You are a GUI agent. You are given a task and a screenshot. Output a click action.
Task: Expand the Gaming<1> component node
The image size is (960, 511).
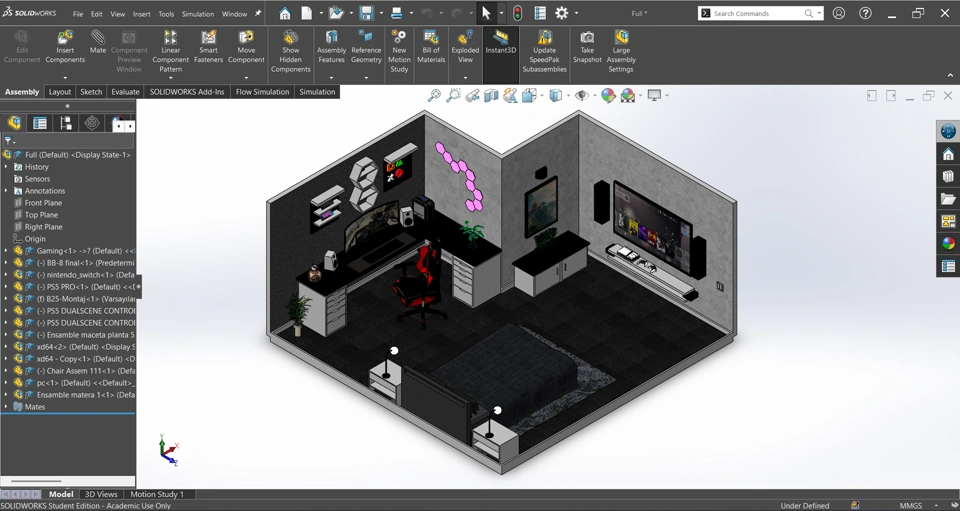6,250
